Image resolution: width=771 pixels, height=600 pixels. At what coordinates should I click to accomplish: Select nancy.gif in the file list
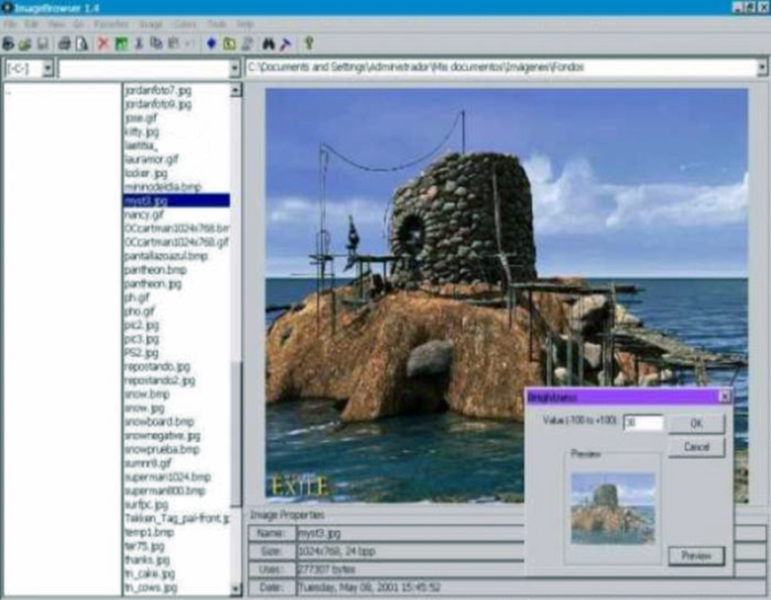[144, 214]
